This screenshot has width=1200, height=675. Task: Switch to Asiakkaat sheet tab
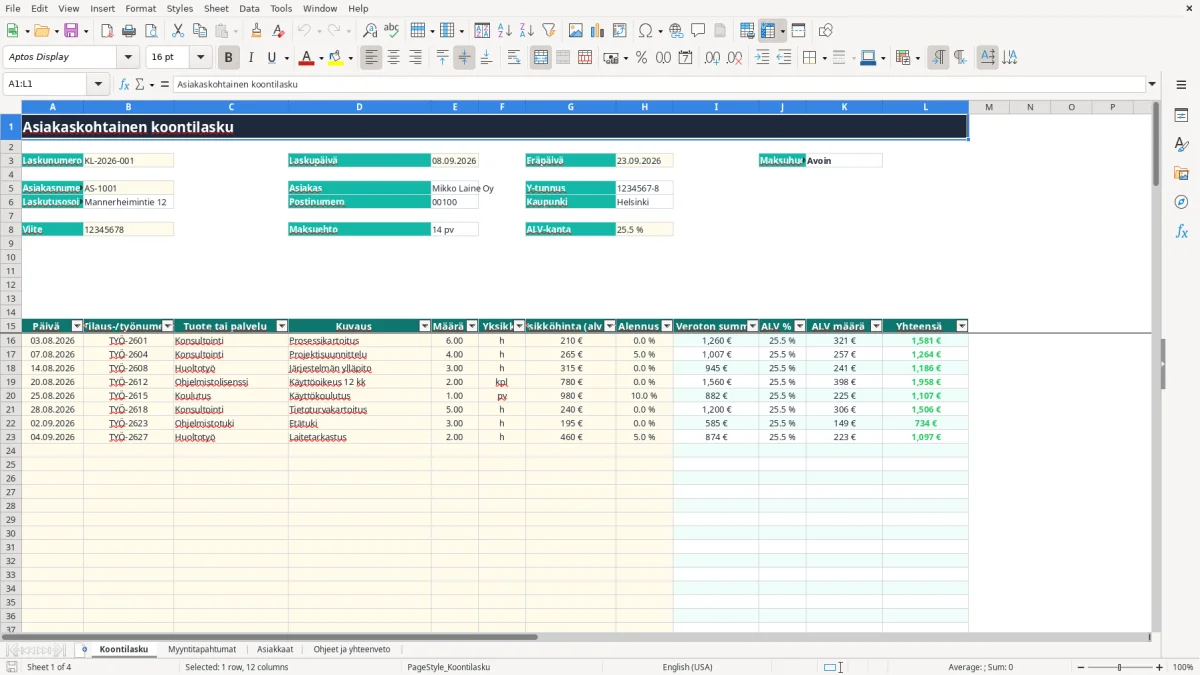pos(275,649)
